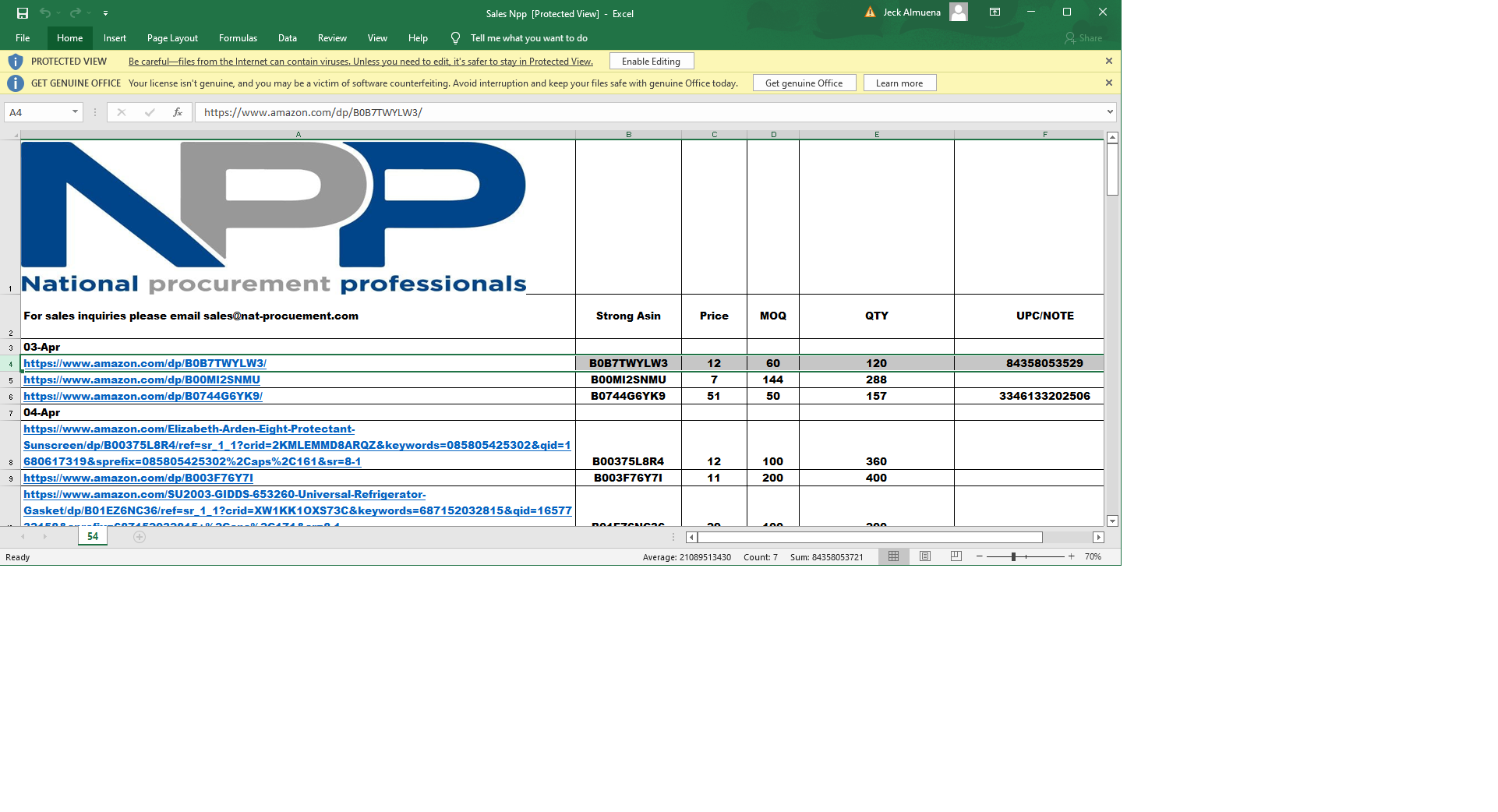Switch to the View tab
Screen dimensions: 1498x812
[x=377, y=38]
